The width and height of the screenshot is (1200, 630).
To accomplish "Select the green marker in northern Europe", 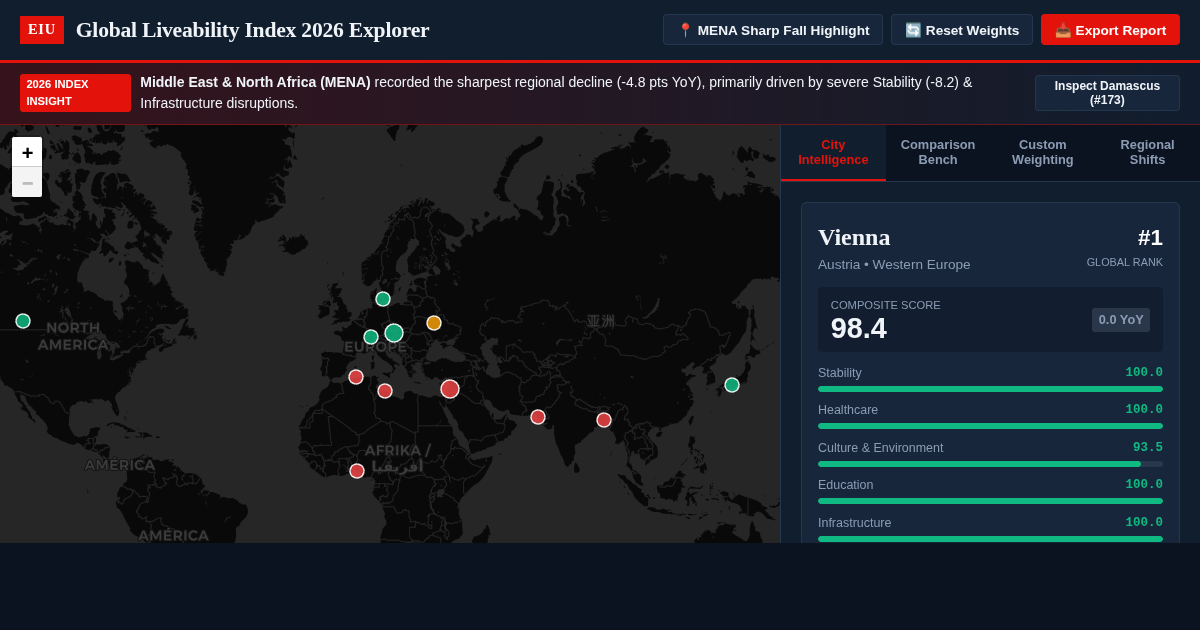I will pyautogui.click(x=383, y=299).
